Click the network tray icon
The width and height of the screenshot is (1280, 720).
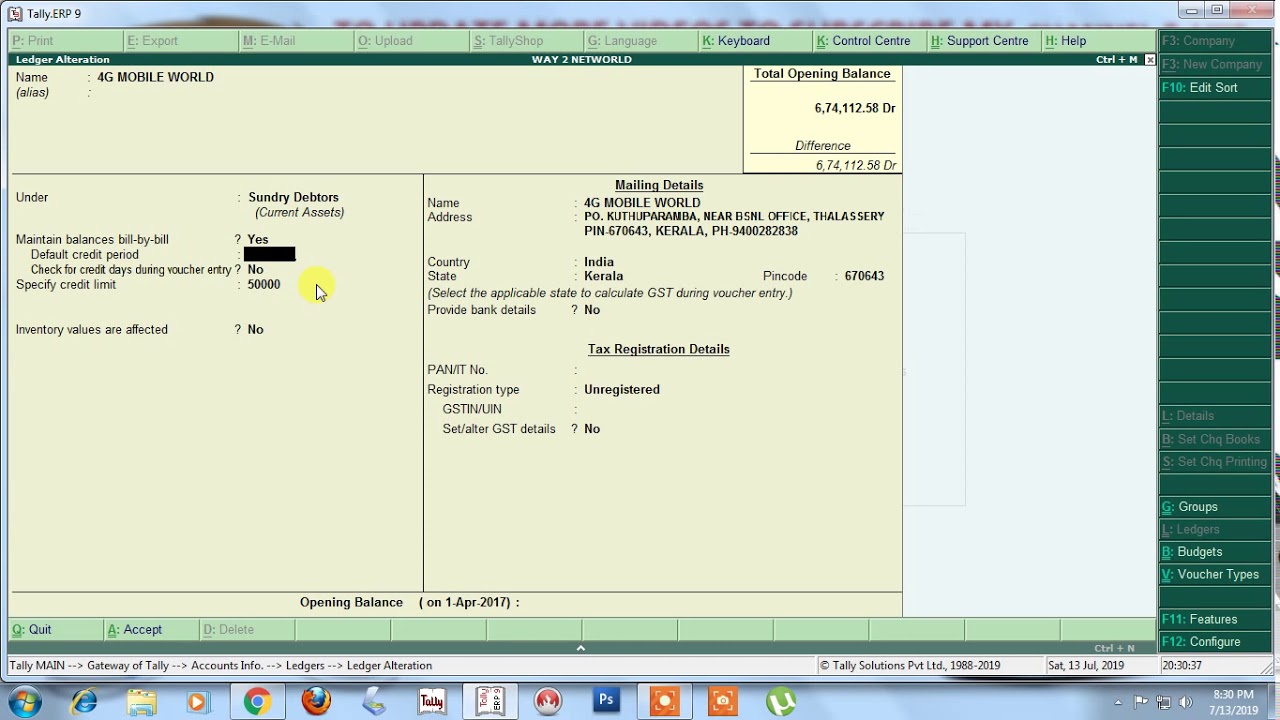[x=1163, y=701]
